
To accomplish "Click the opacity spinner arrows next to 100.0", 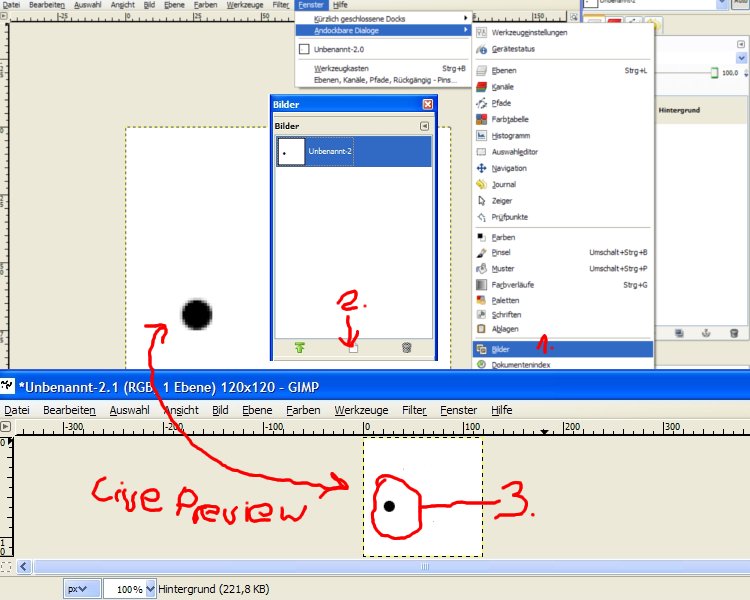I will click(x=746, y=73).
